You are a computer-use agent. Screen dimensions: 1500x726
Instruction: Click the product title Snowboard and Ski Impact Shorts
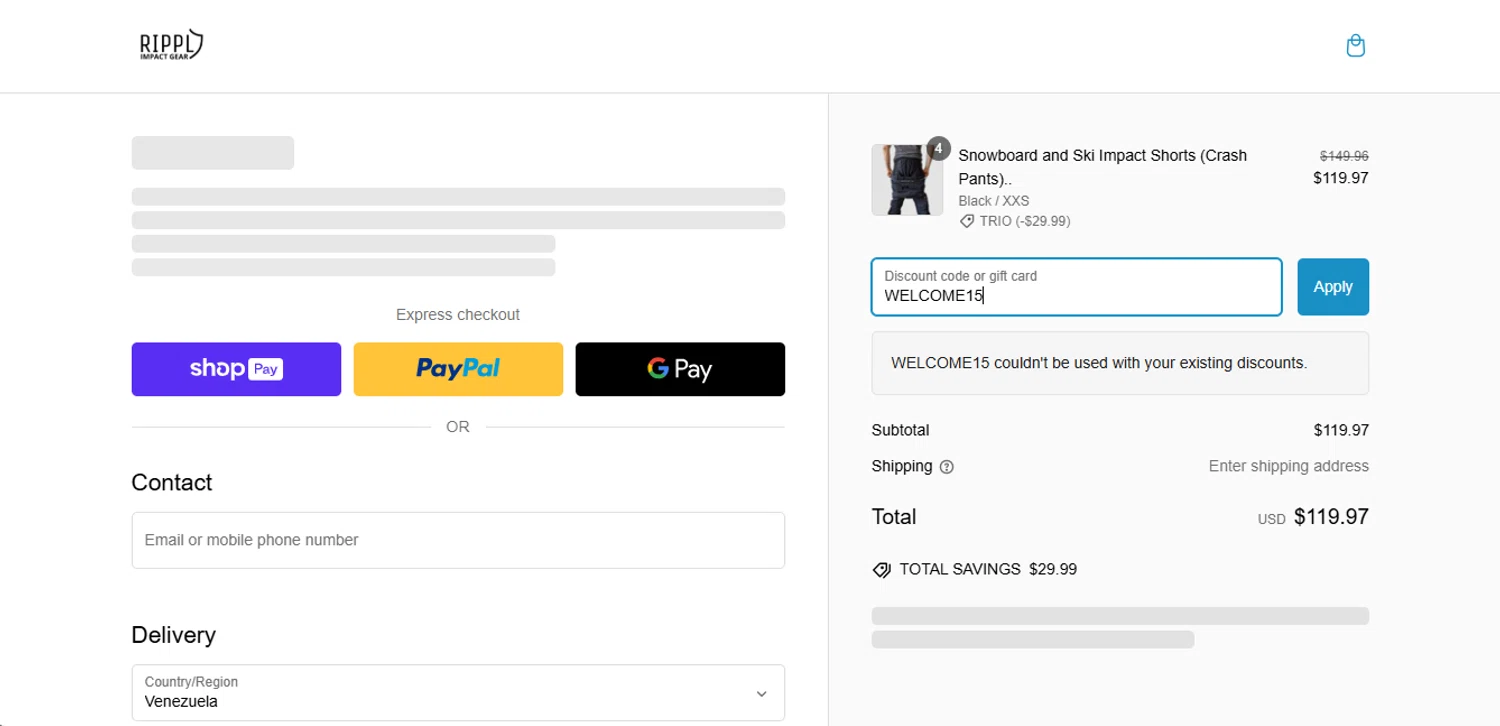tap(1103, 167)
